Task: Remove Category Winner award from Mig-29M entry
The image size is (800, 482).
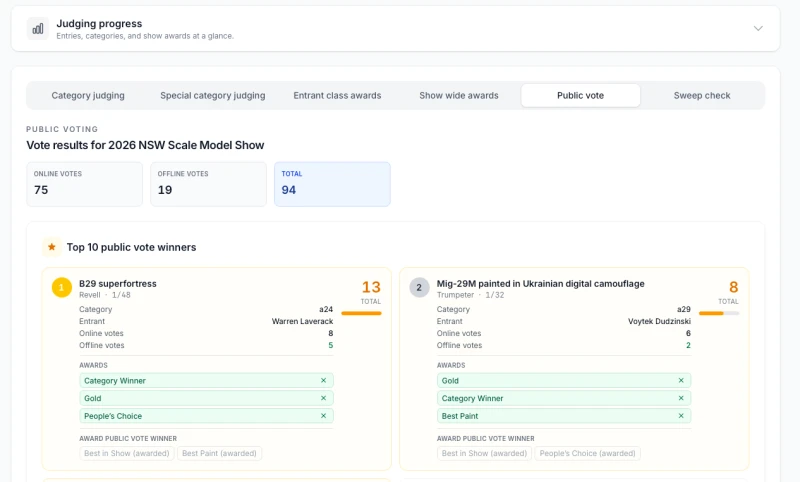Action: [x=681, y=398]
